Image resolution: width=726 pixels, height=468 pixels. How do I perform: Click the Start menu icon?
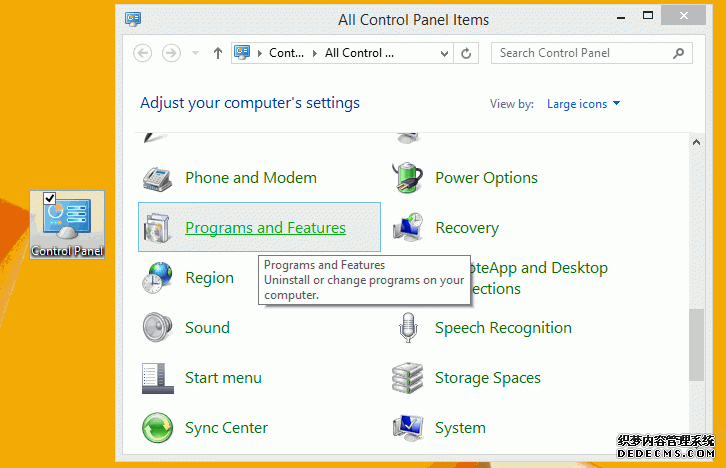click(x=157, y=378)
